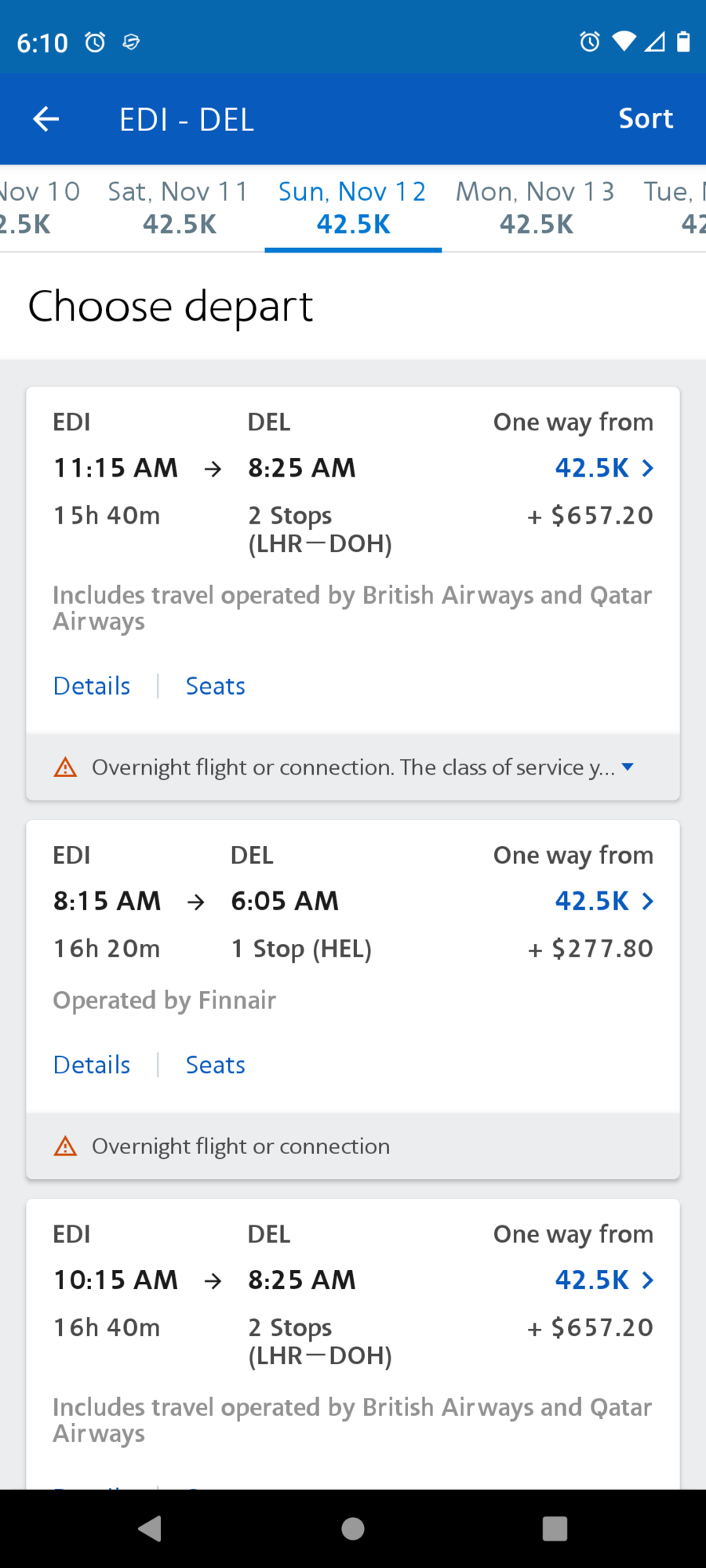706x1568 pixels.
Task: Select the 10:15 AM EDI to DEL flight card
Action: click(353, 1344)
